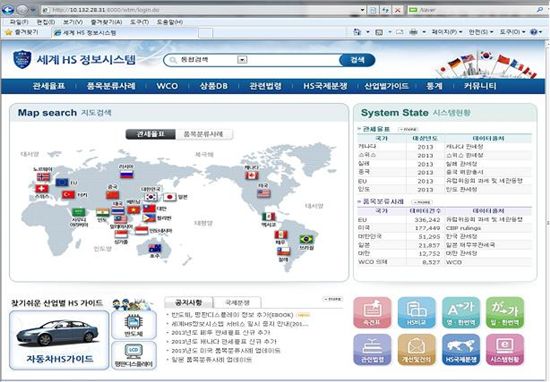Click the Canada flag on the map

point(252,175)
